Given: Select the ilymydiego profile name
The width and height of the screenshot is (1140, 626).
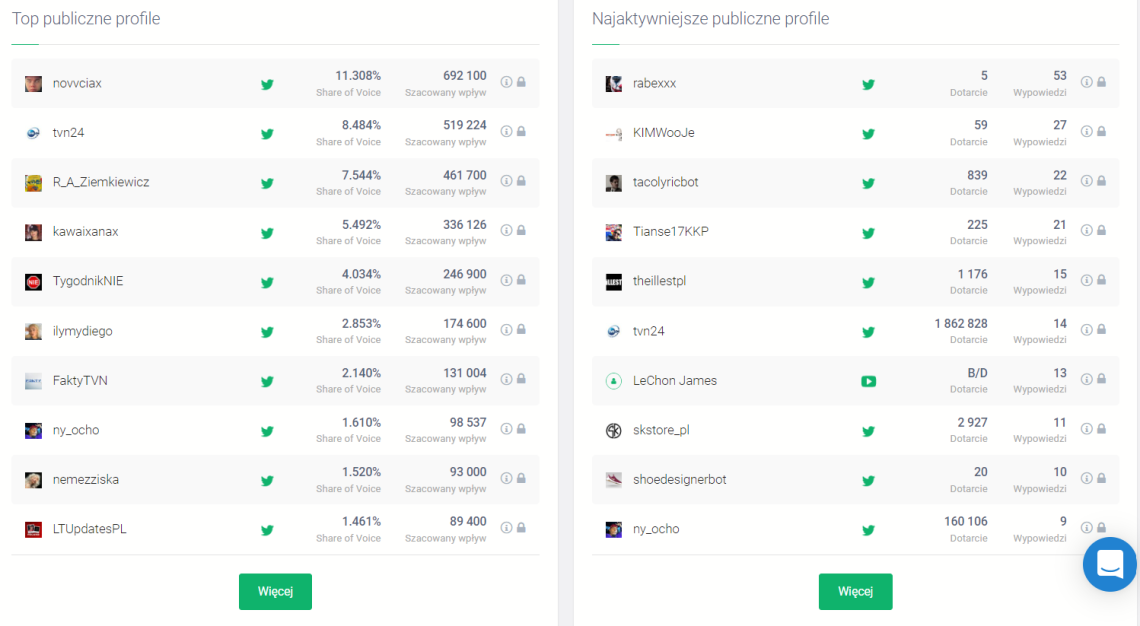Looking at the screenshot, I should tap(82, 331).
